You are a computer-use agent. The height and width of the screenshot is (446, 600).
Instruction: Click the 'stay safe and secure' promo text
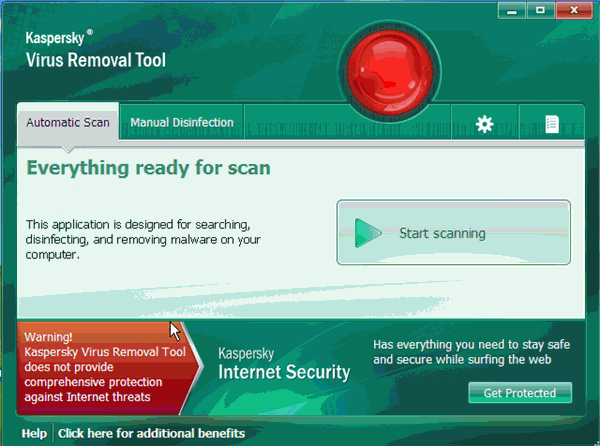tap(463, 350)
